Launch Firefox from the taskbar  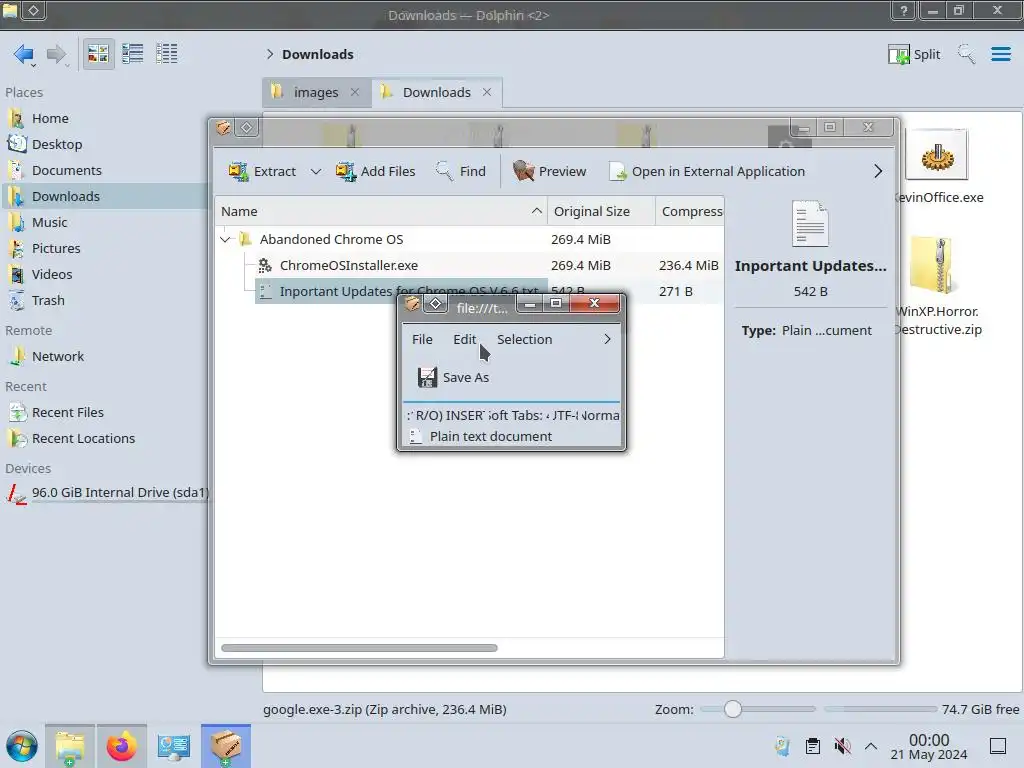pyautogui.click(x=121, y=746)
